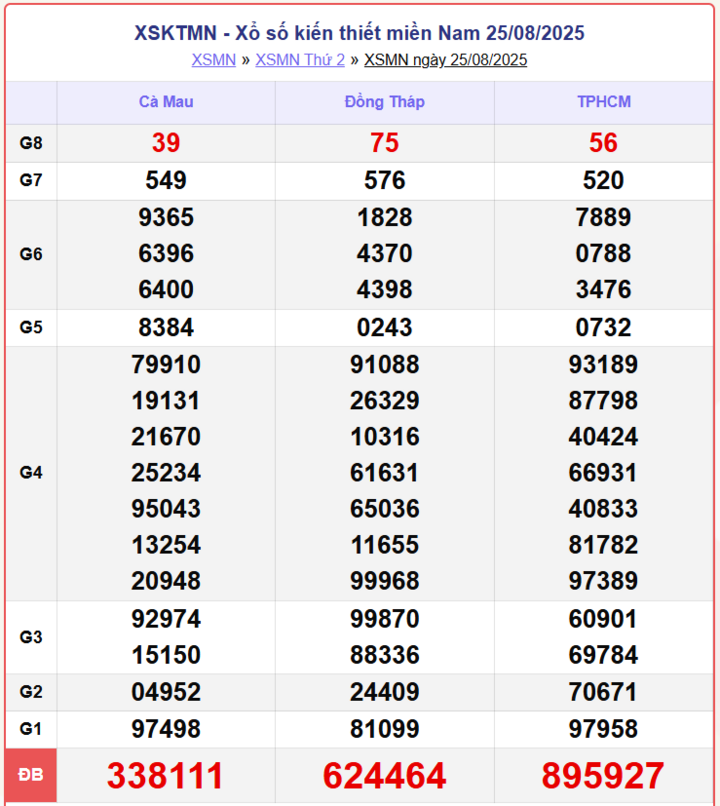Open the XSMN breadcrumb link
Viewport: 720px width, 806px height.
[214, 60]
